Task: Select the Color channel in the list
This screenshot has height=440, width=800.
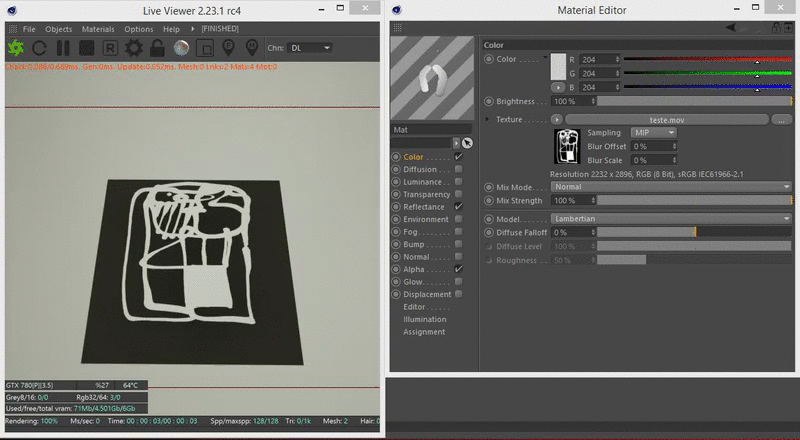Action: click(x=413, y=157)
